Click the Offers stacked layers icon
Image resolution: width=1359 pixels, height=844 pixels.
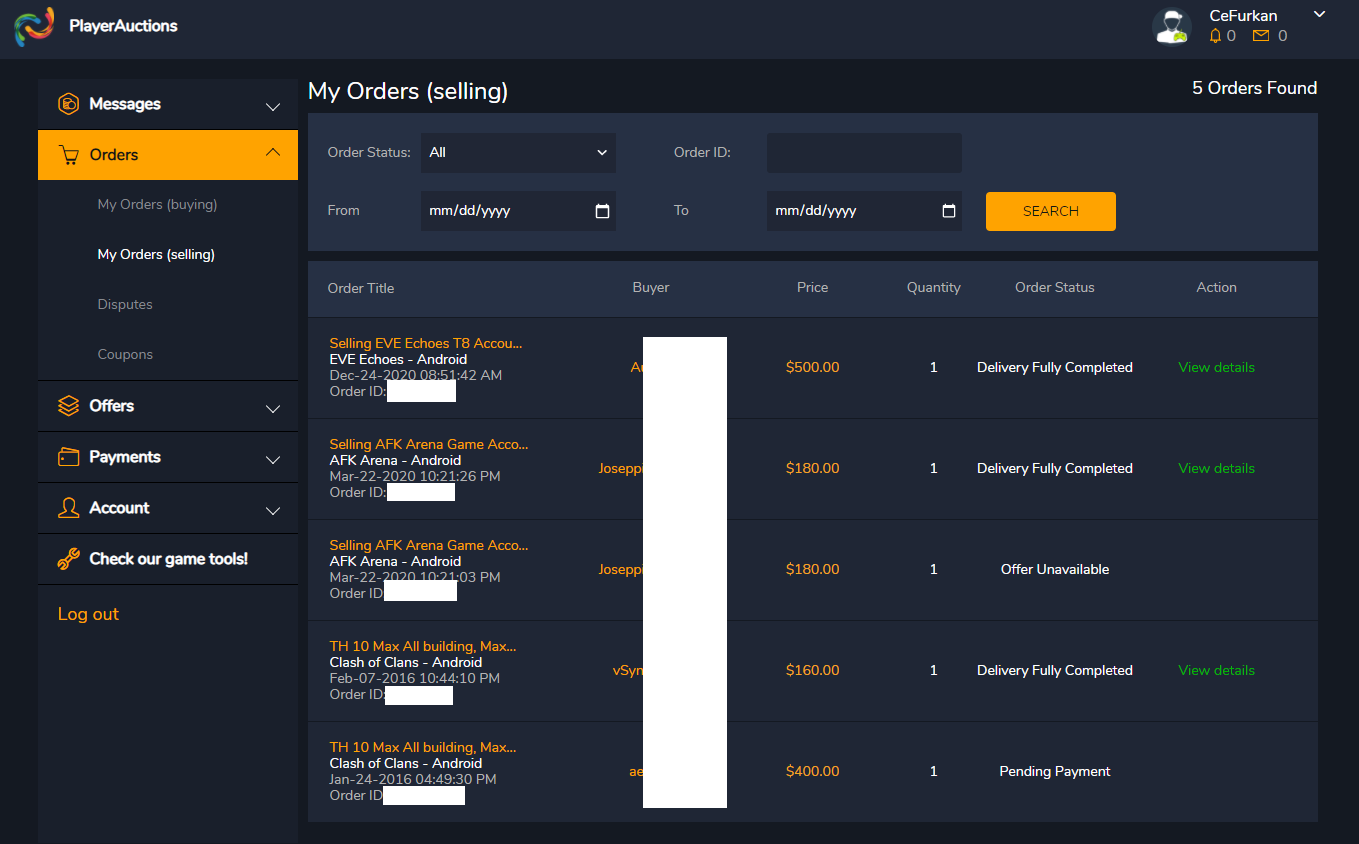68,406
